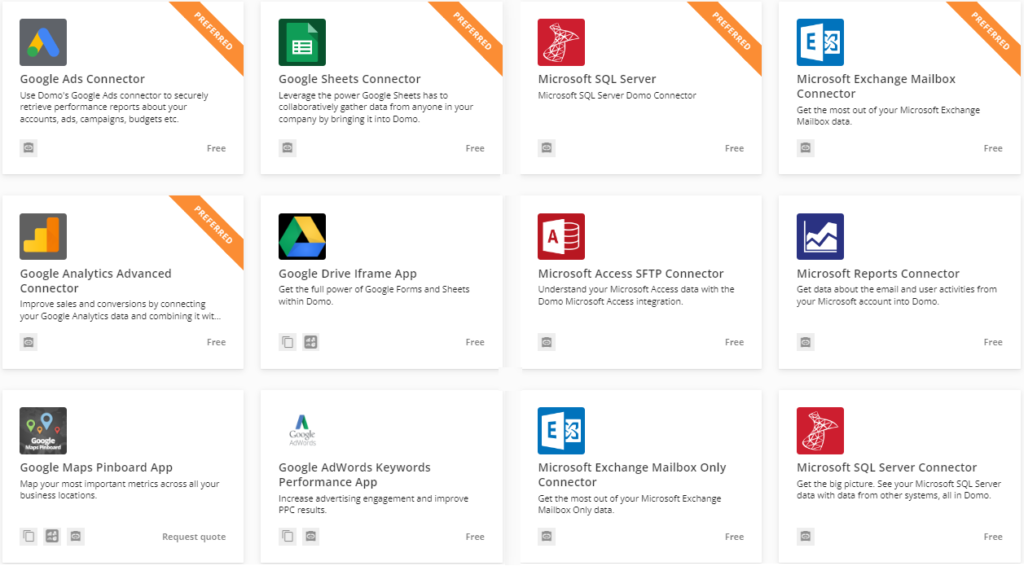1024x566 pixels.
Task: Click the Google Ads Connector logo icon
Action: pos(43,42)
